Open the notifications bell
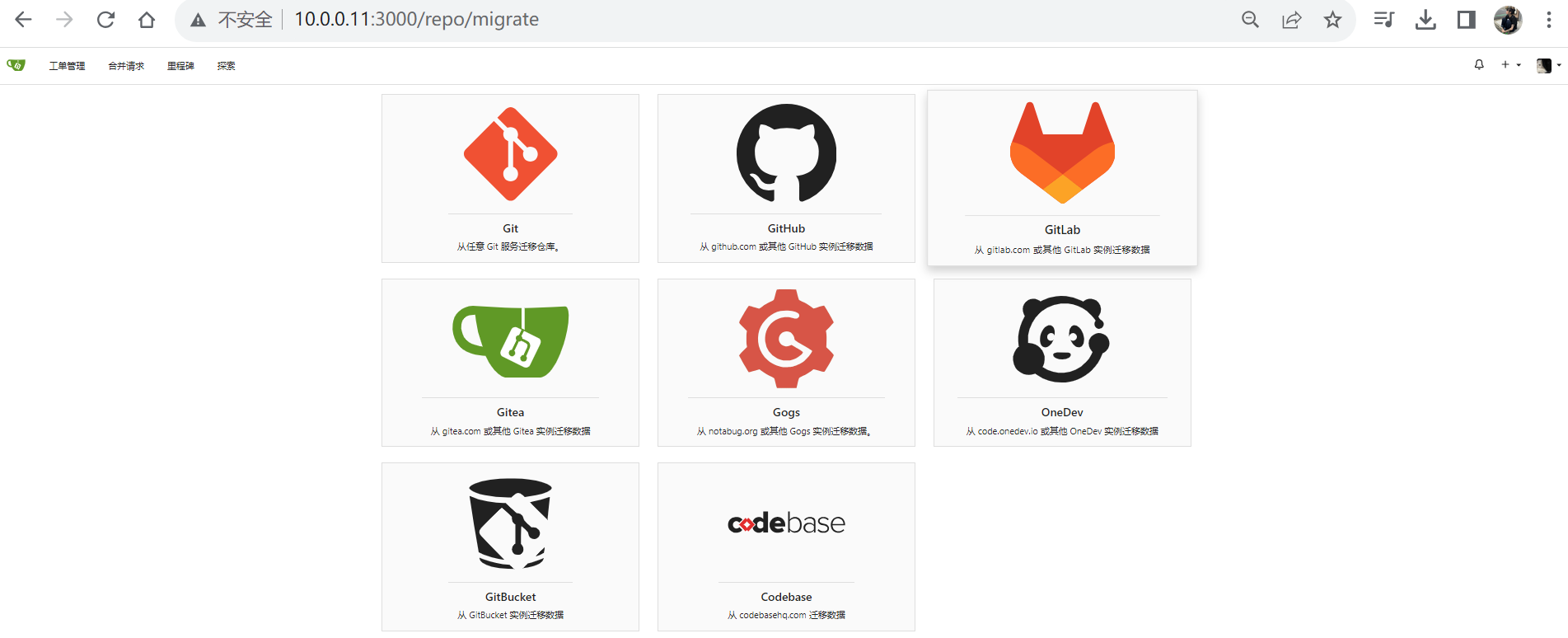 pyautogui.click(x=1479, y=65)
